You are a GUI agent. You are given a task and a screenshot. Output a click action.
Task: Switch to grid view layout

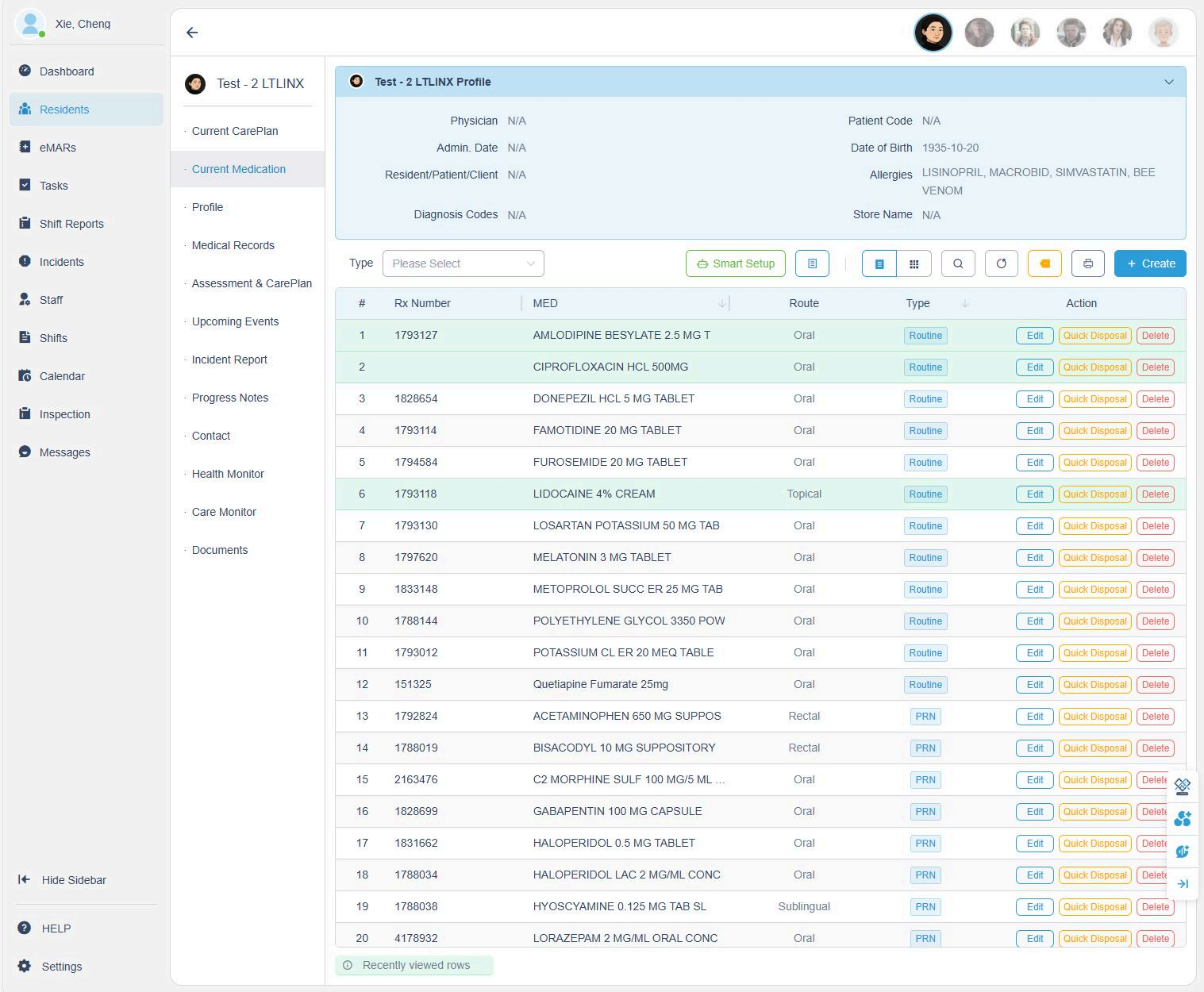914,263
